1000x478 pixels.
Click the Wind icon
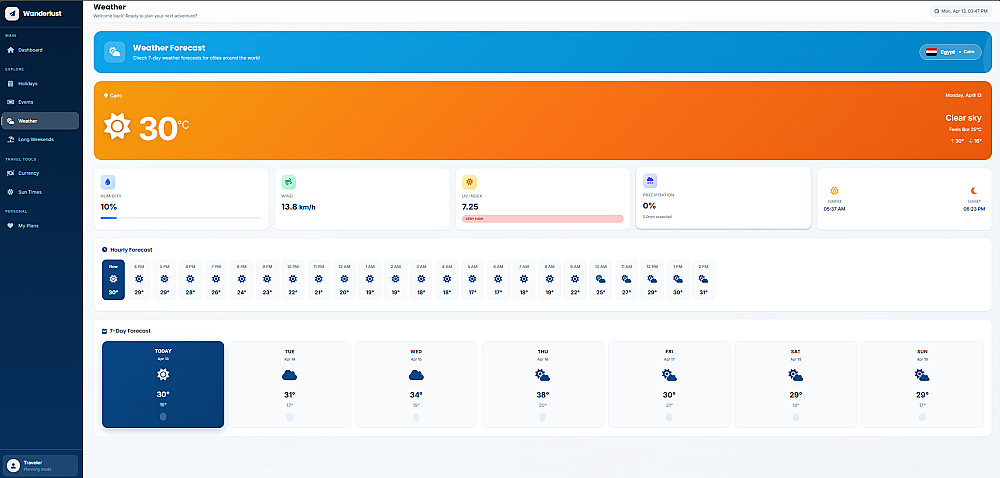pos(288,182)
